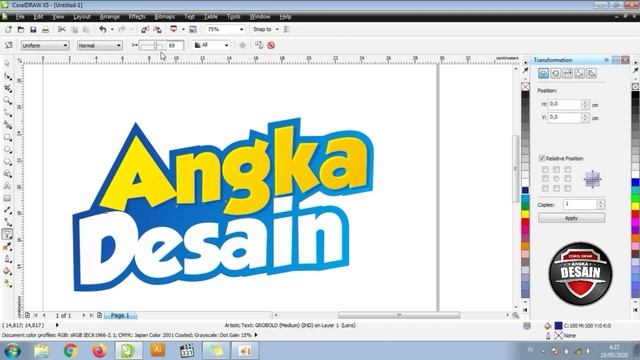Screen dimensions: 640x360
Task: Click the Export icon in toolbar
Action: pyautogui.click(x=157, y=29)
